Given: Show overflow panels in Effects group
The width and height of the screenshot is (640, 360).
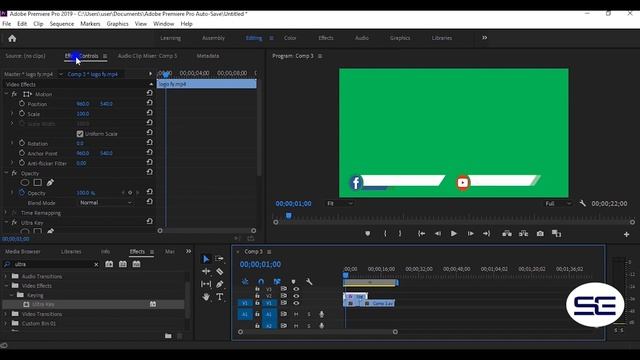Looking at the screenshot, I should coord(189,251).
